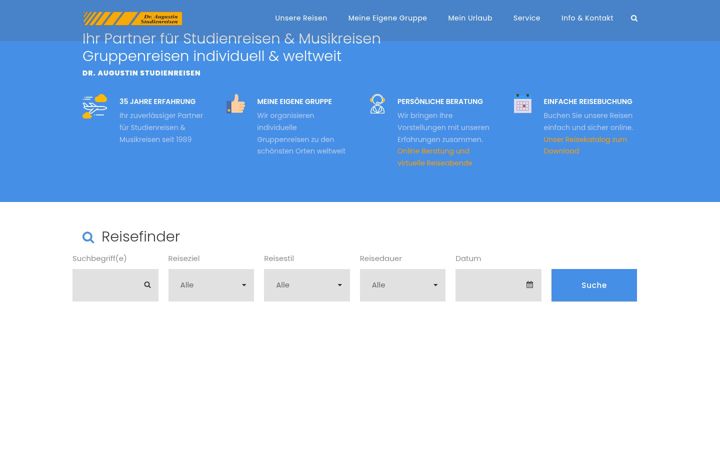Open the calendar picker in Datum field
The width and height of the screenshot is (720, 450).
[x=529, y=285]
